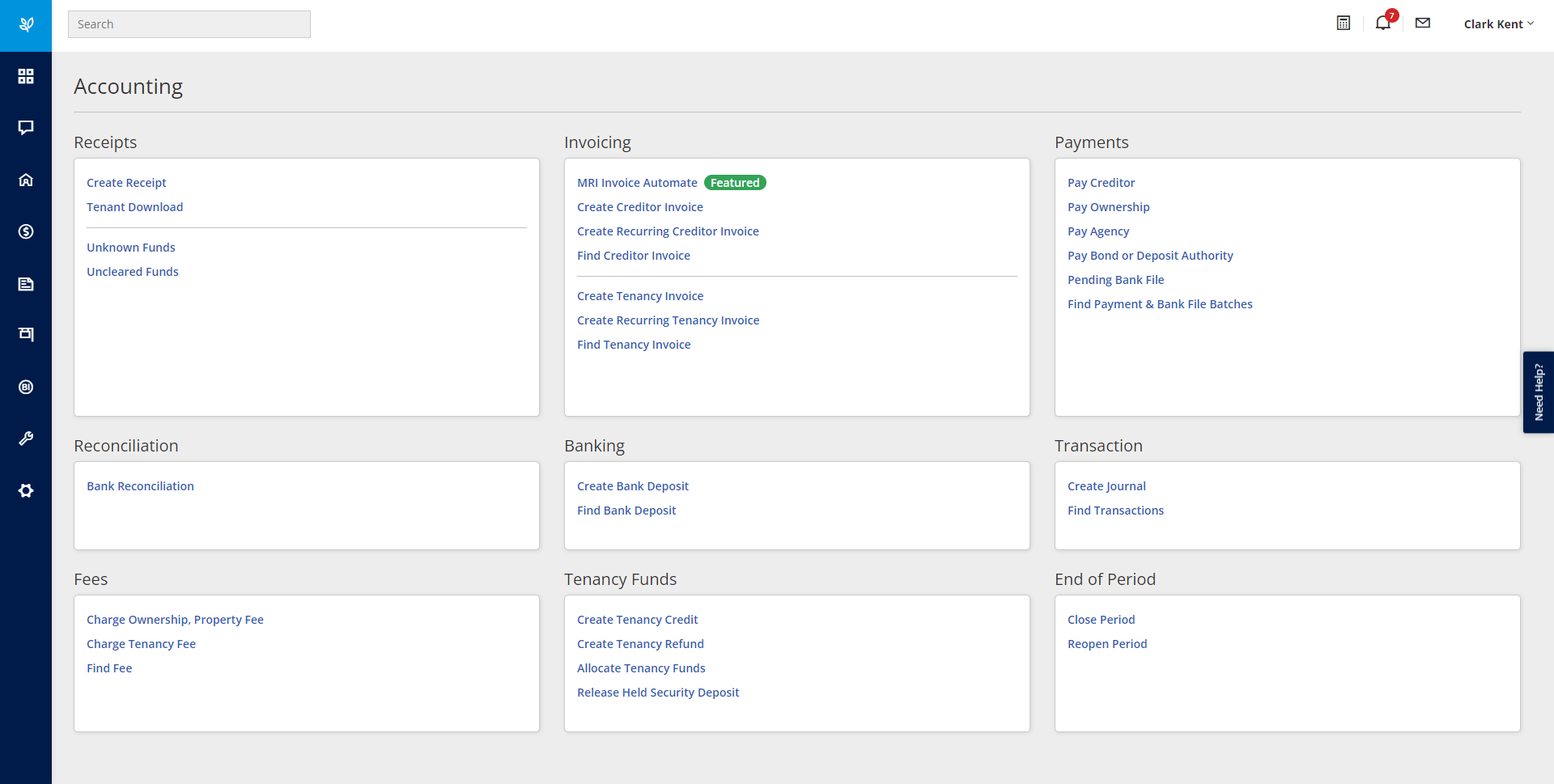Open Bank Reconciliation link

coord(140,485)
